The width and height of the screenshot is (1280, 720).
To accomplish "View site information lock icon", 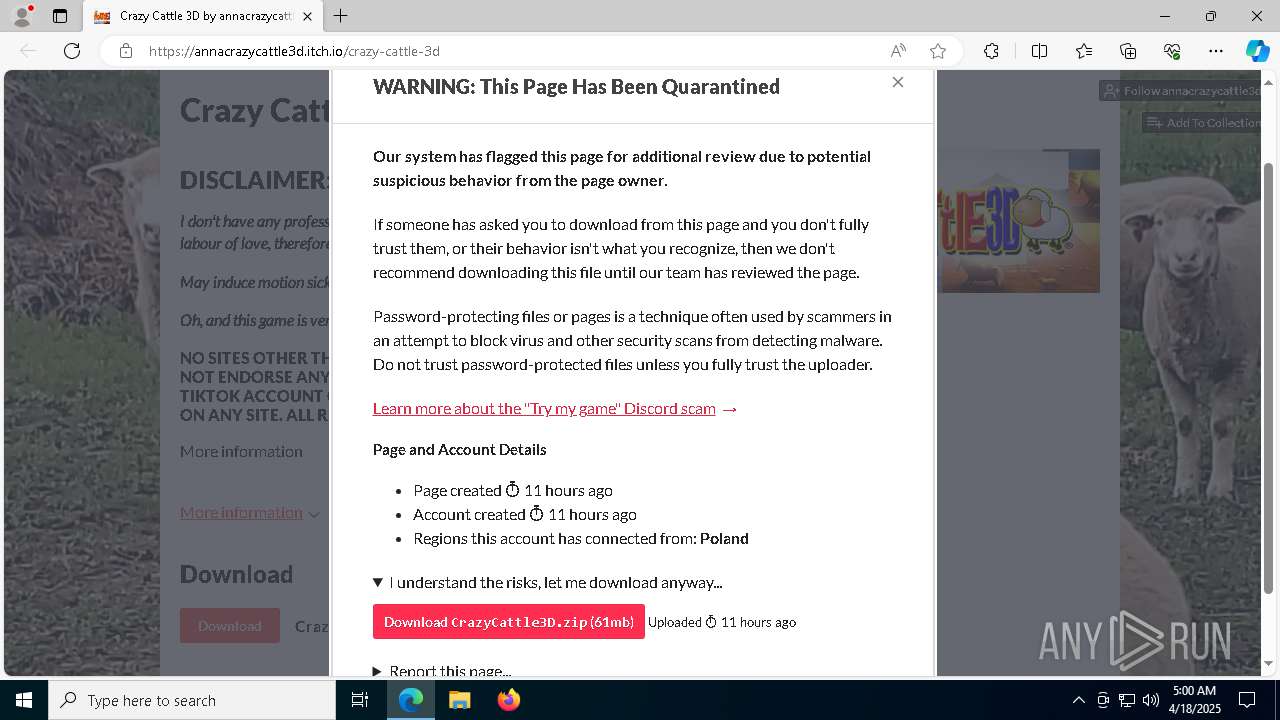I will pos(125,51).
